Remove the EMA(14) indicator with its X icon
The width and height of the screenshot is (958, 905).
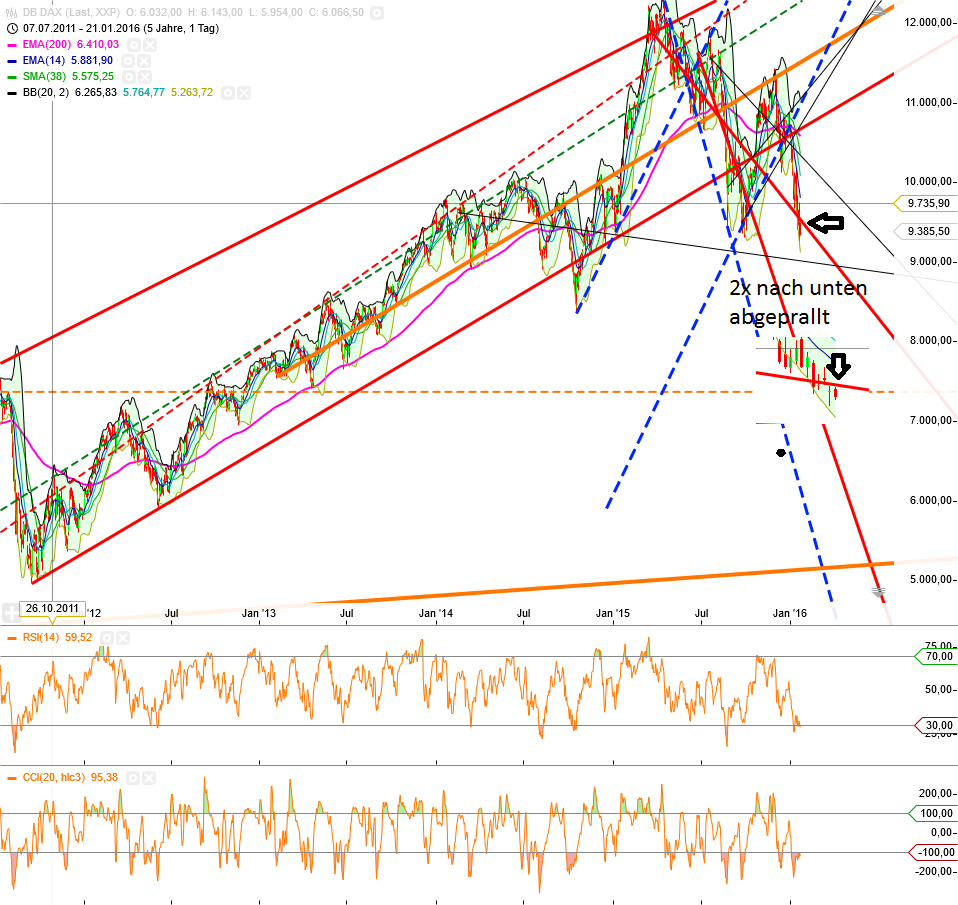click(144, 60)
